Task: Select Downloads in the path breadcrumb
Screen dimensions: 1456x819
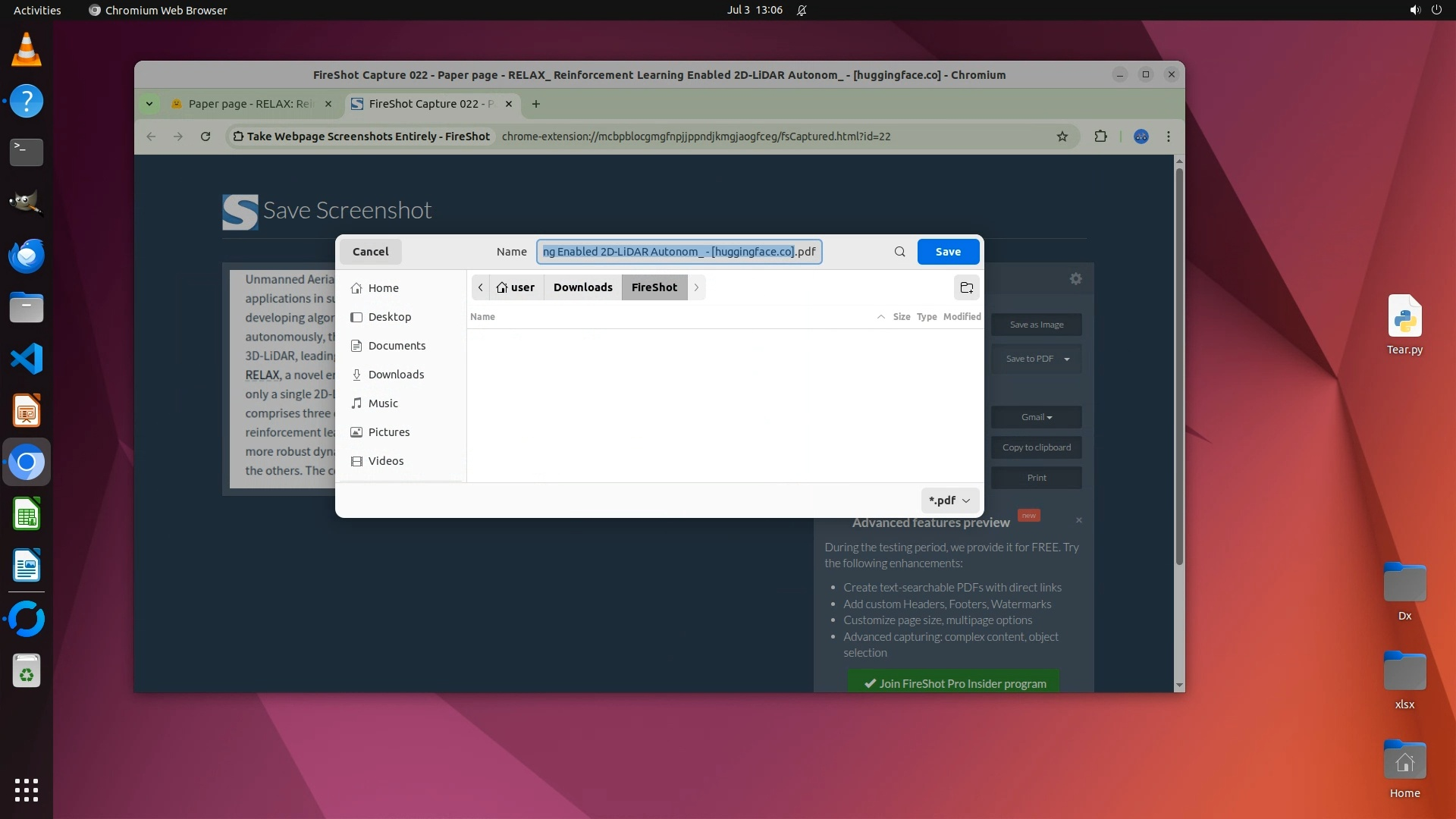Action: pos(582,287)
